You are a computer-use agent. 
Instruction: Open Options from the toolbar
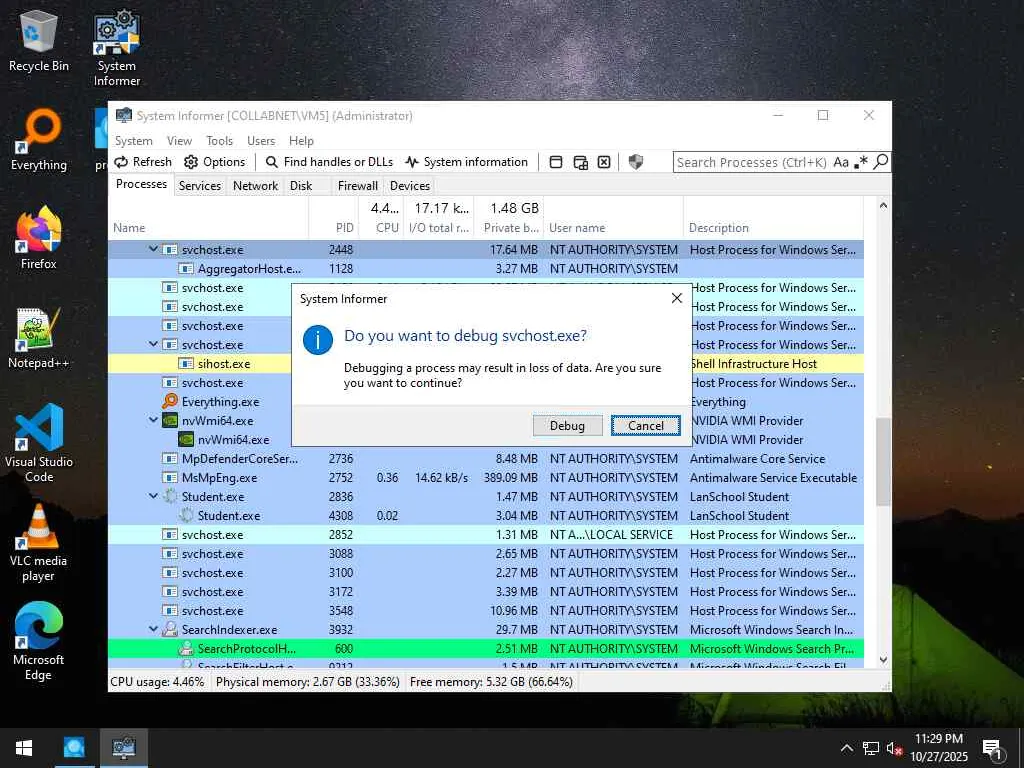tap(215, 162)
